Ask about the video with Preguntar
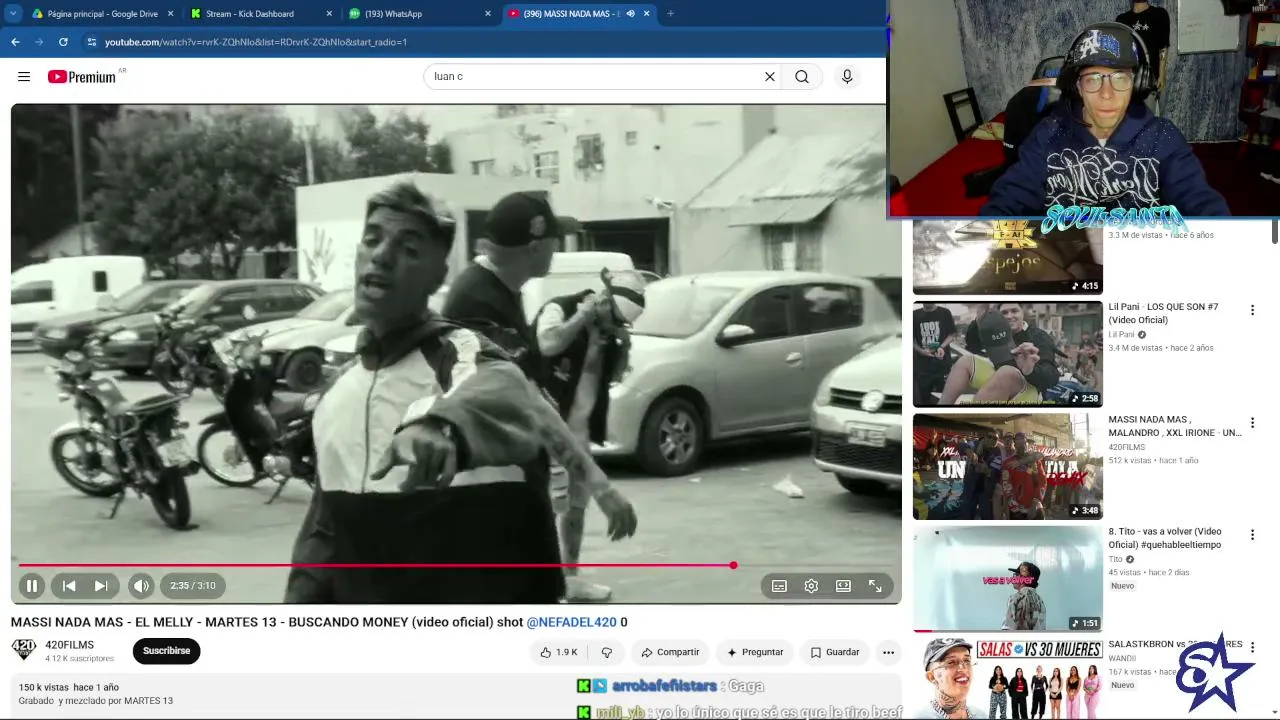 tap(755, 652)
